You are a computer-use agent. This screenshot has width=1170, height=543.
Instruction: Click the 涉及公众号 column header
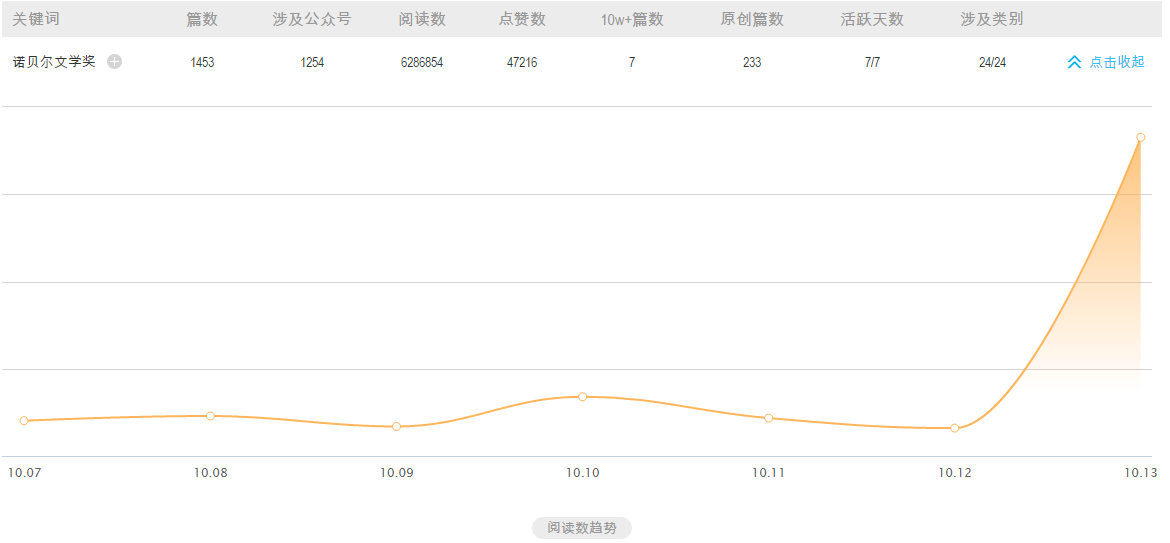(312, 19)
